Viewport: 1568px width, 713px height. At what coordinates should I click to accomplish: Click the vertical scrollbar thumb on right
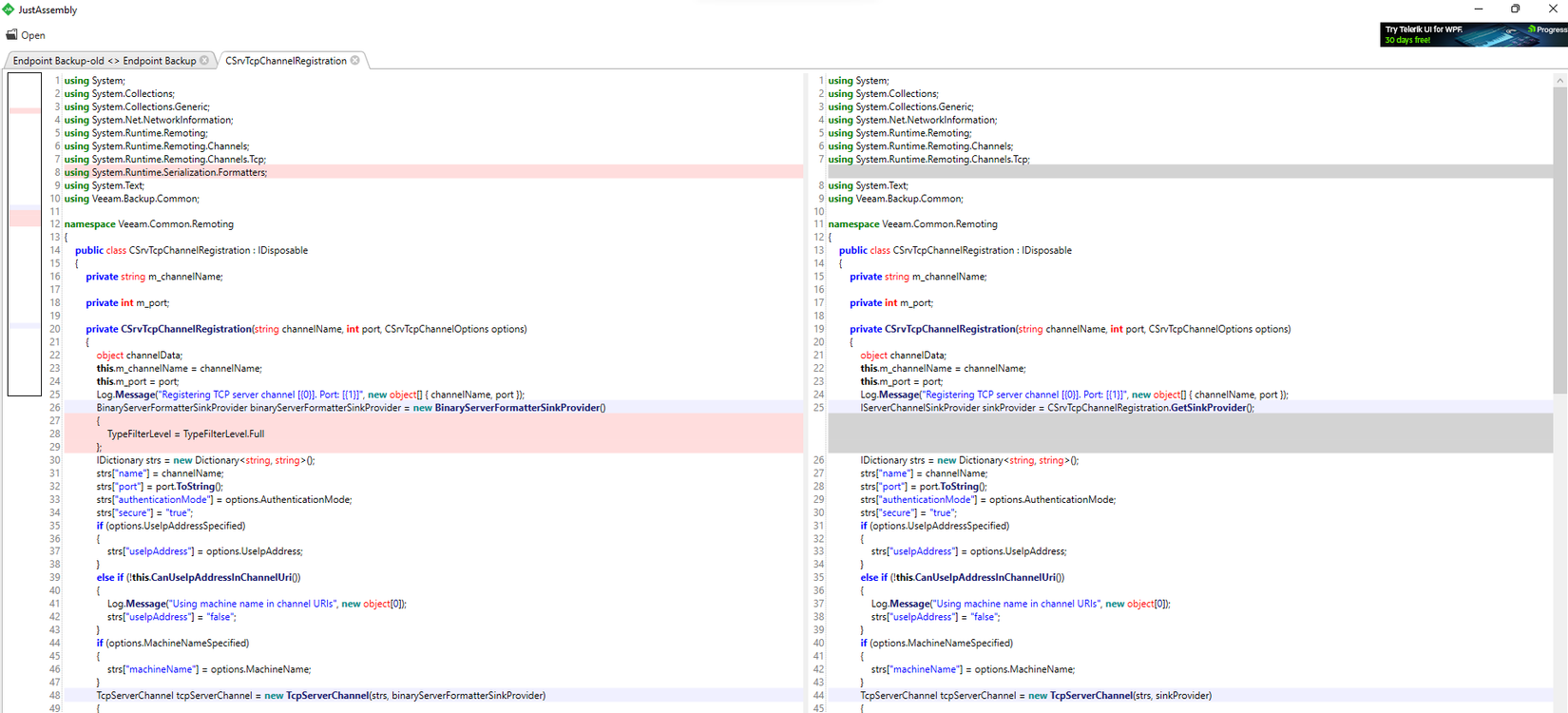pyautogui.click(x=1559, y=238)
